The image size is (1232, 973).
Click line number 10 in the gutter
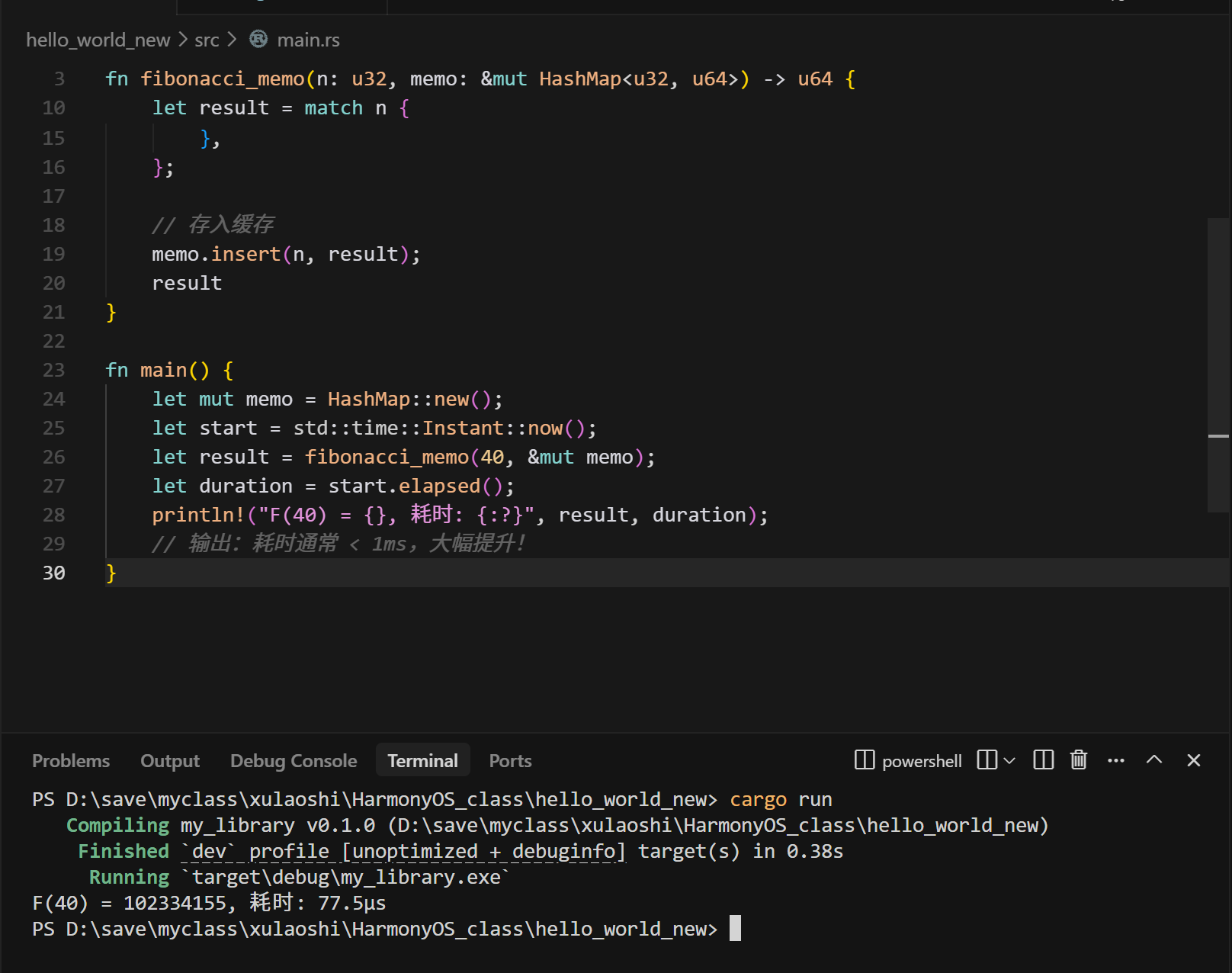53,108
